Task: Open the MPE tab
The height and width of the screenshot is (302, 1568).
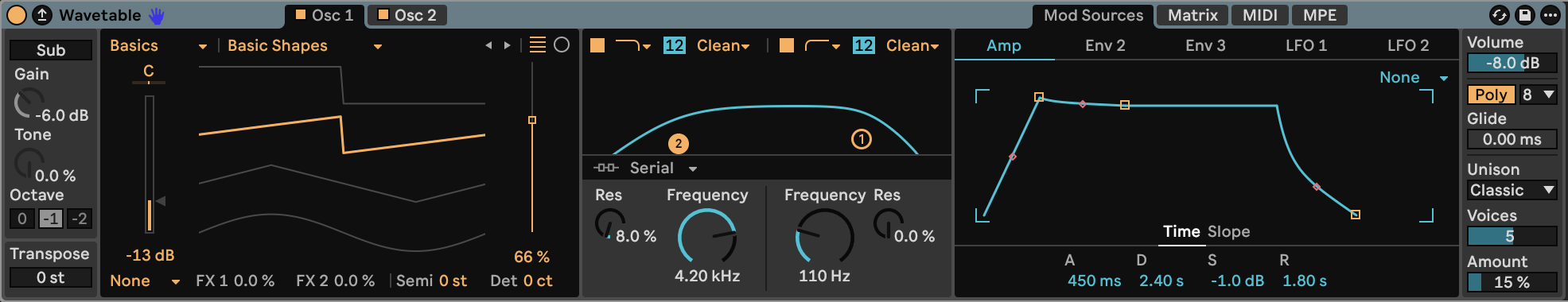Action: tap(1320, 15)
